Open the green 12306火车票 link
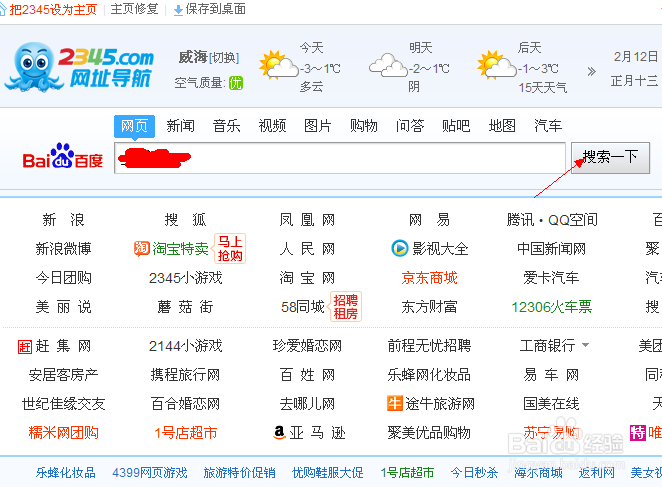 pyautogui.click(x=551, y=307)
